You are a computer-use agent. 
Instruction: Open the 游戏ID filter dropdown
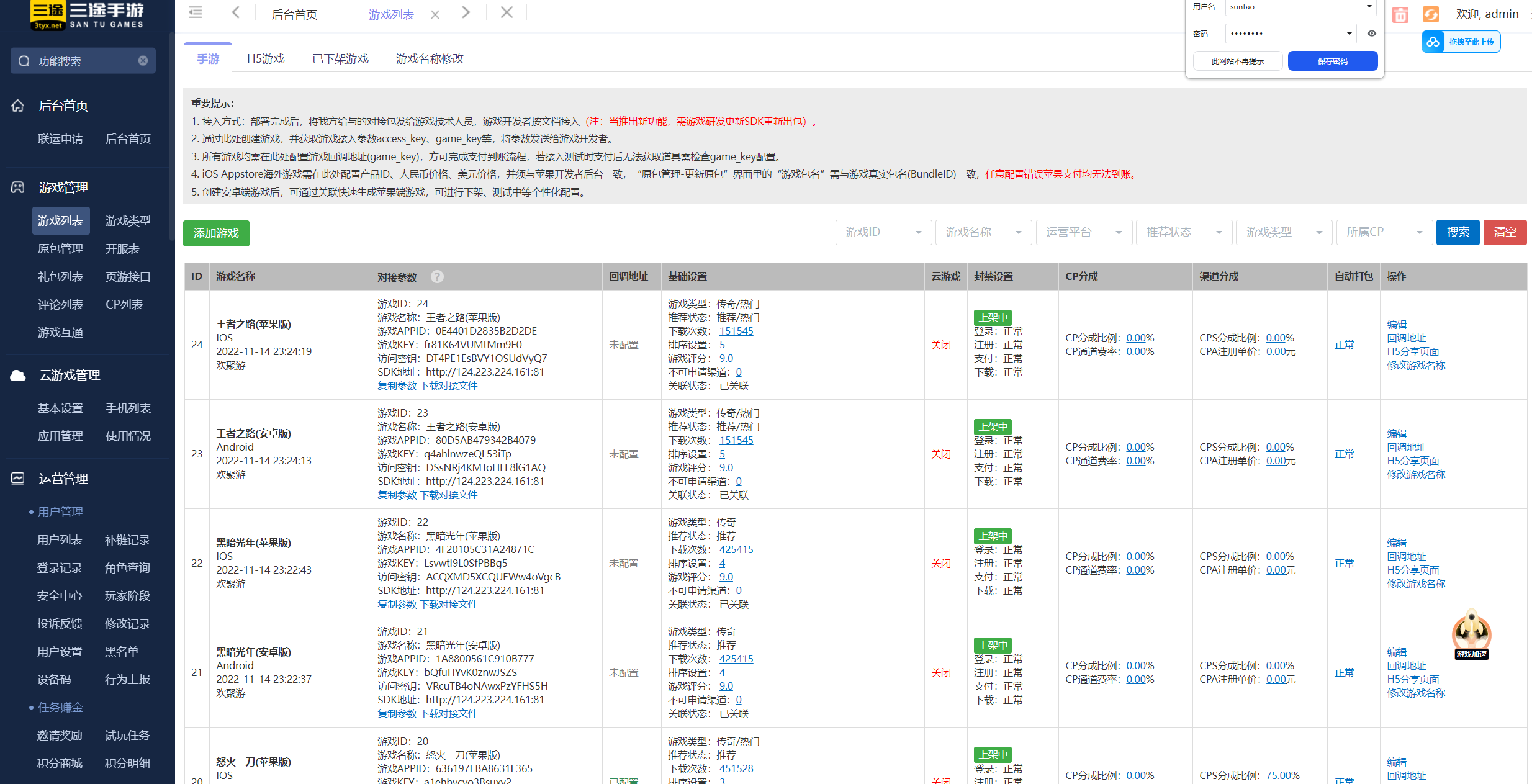tap(883, 232)
